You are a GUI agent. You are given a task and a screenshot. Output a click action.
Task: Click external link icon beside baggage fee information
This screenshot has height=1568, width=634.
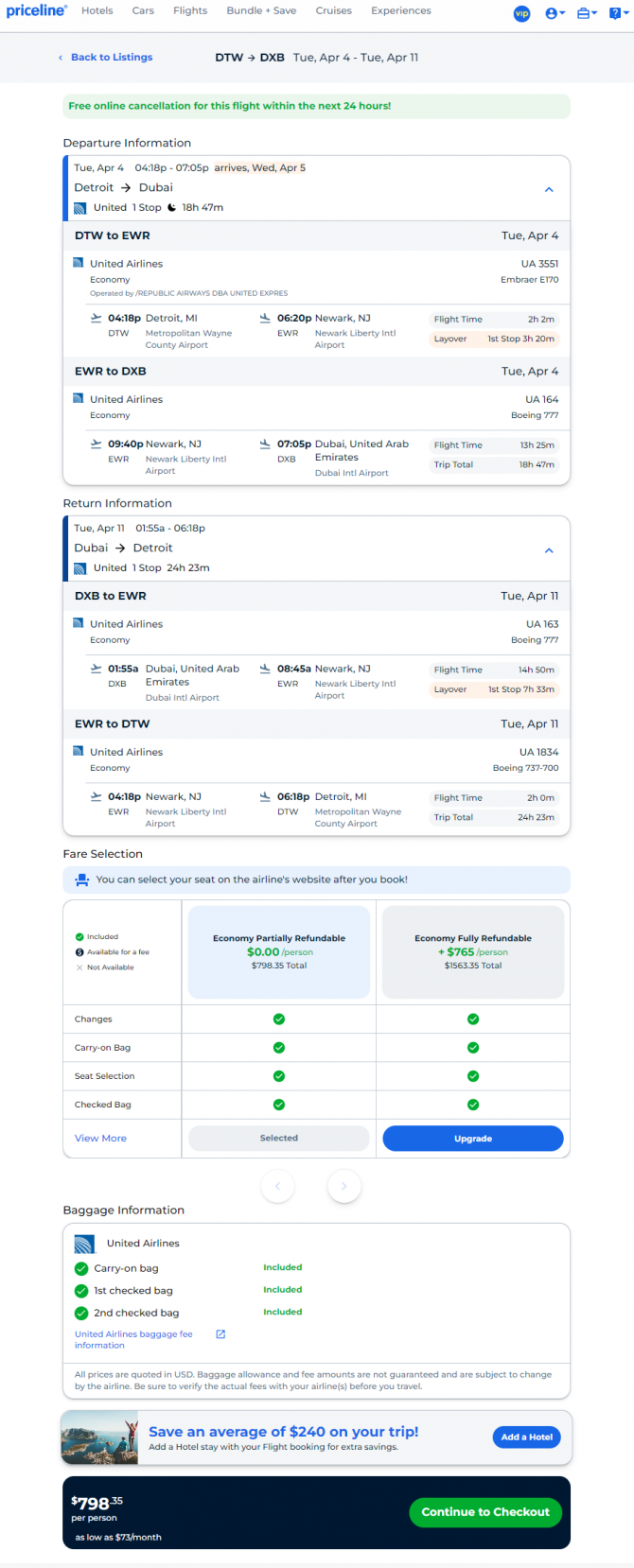point(220,1334)
